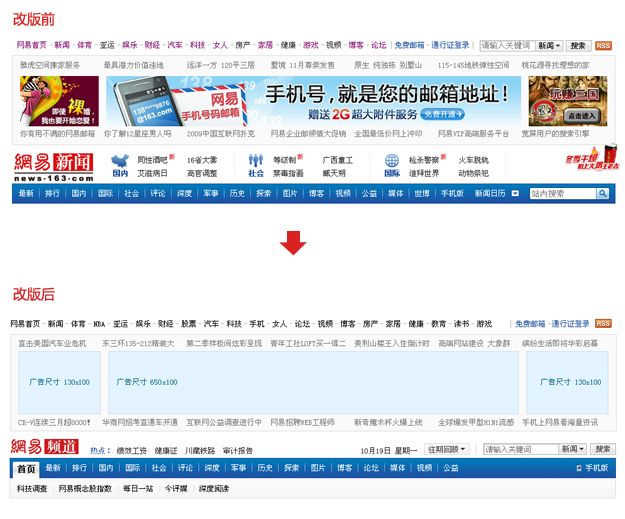Open the 新闻 search-type dropdown in 改版后 header
The width and height of the screenshot is (625, 519).
(572, 449)
